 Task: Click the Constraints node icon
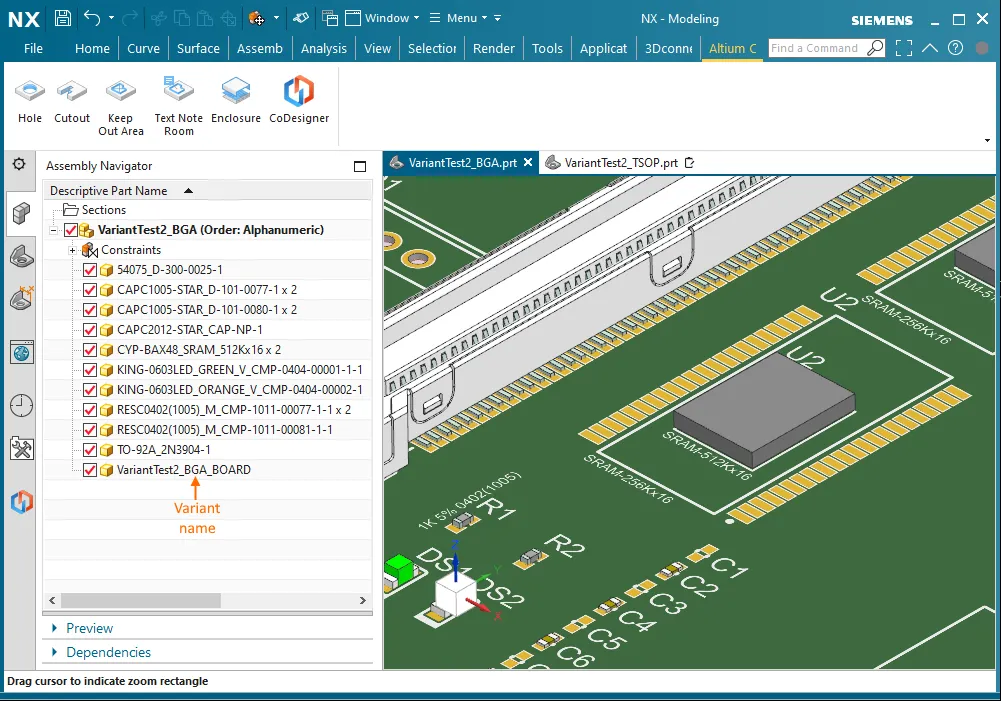point(90,250)
